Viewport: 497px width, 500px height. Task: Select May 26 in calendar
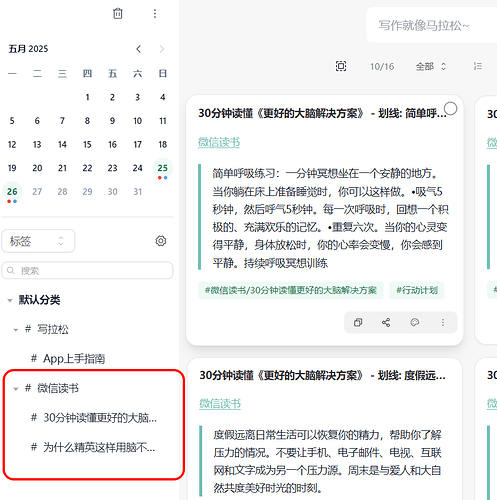12,192
